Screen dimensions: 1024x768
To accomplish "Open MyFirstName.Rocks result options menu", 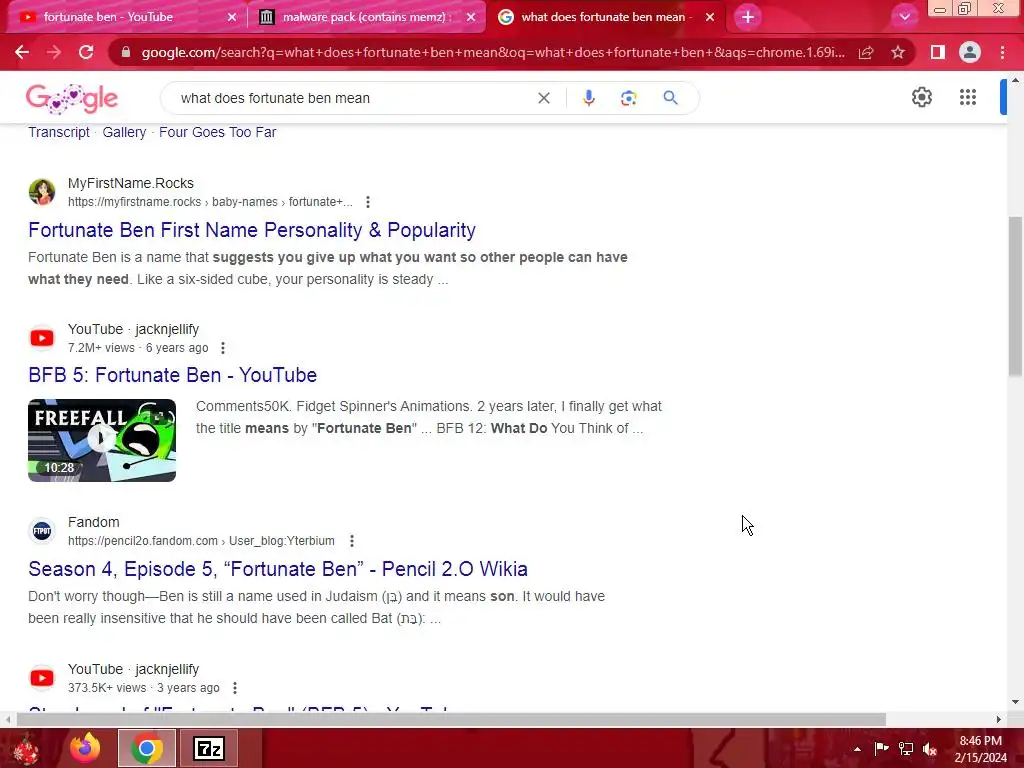I will 368,202.
